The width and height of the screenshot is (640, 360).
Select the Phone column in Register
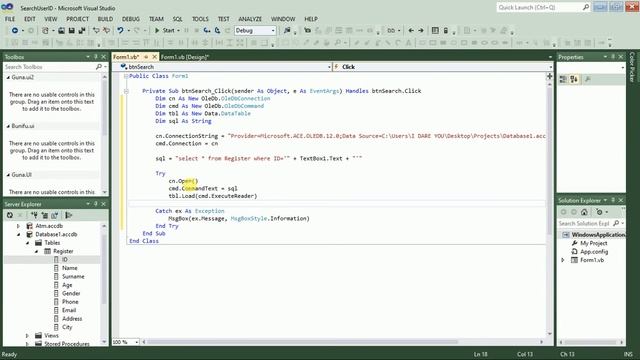point(70,302)
